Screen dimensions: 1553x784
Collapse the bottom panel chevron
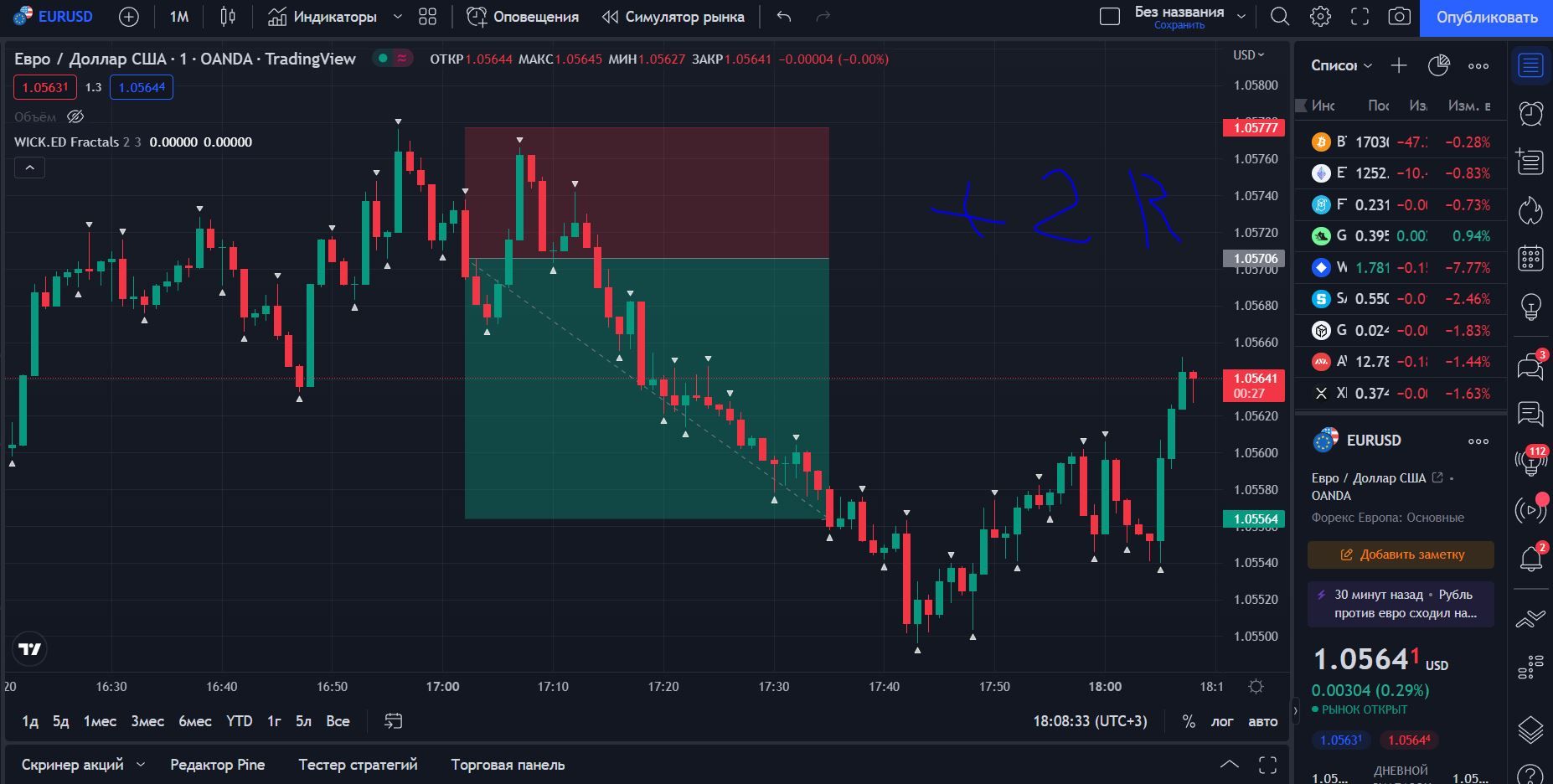click(1228, 765)
